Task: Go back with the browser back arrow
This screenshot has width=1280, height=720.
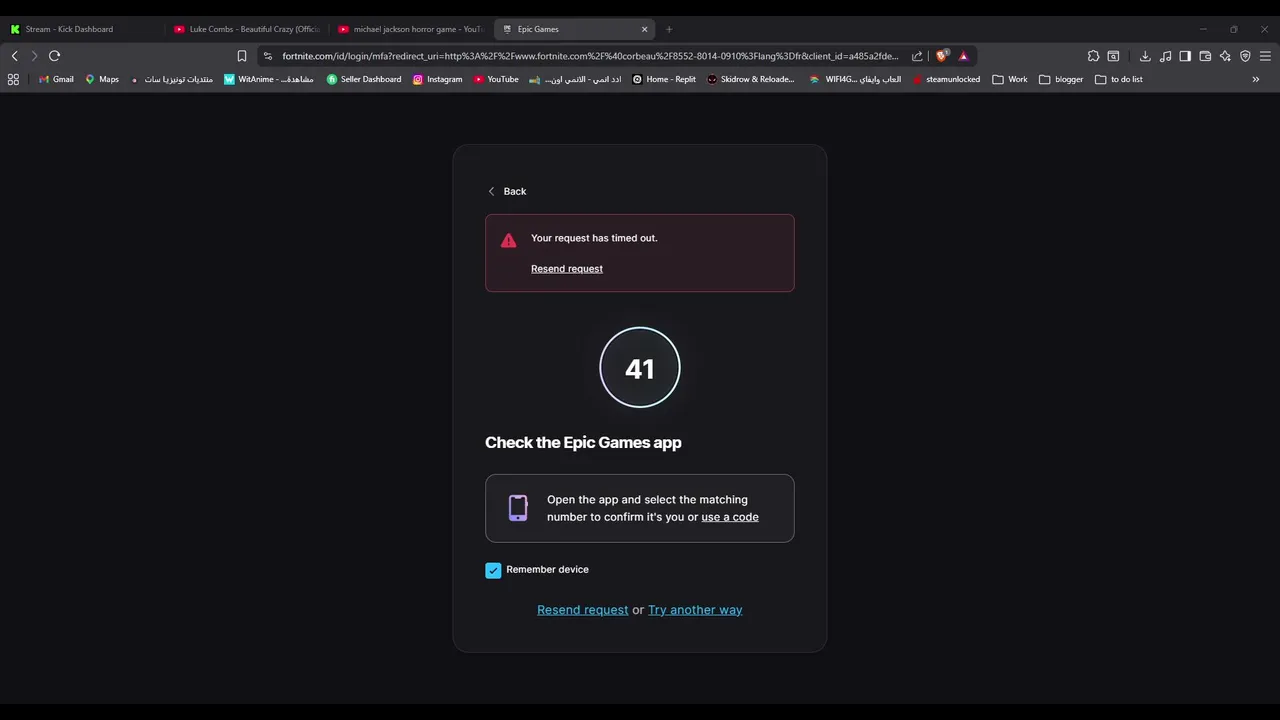Action: point(14,56)
